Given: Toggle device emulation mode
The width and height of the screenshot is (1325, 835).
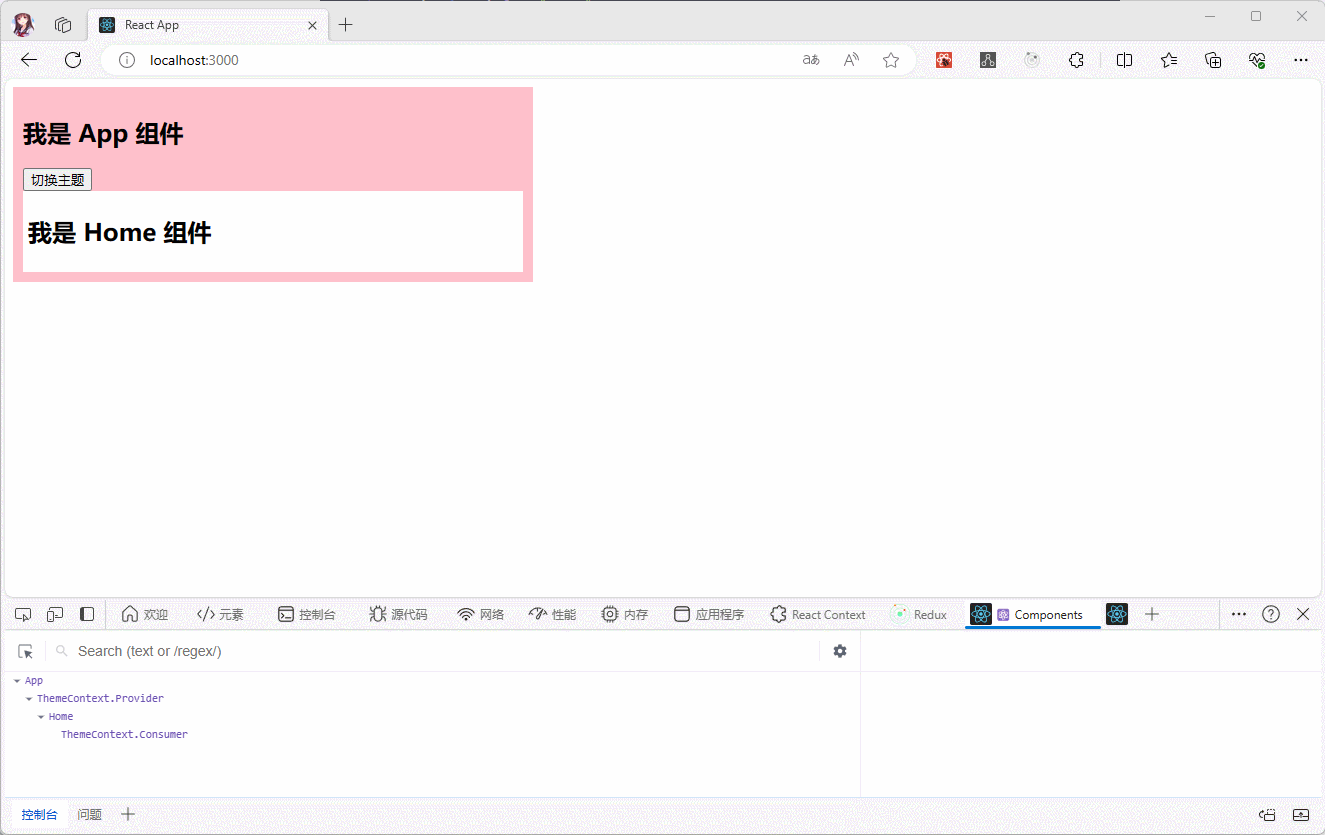Looking at the screenshot, I should click(55, 614).
